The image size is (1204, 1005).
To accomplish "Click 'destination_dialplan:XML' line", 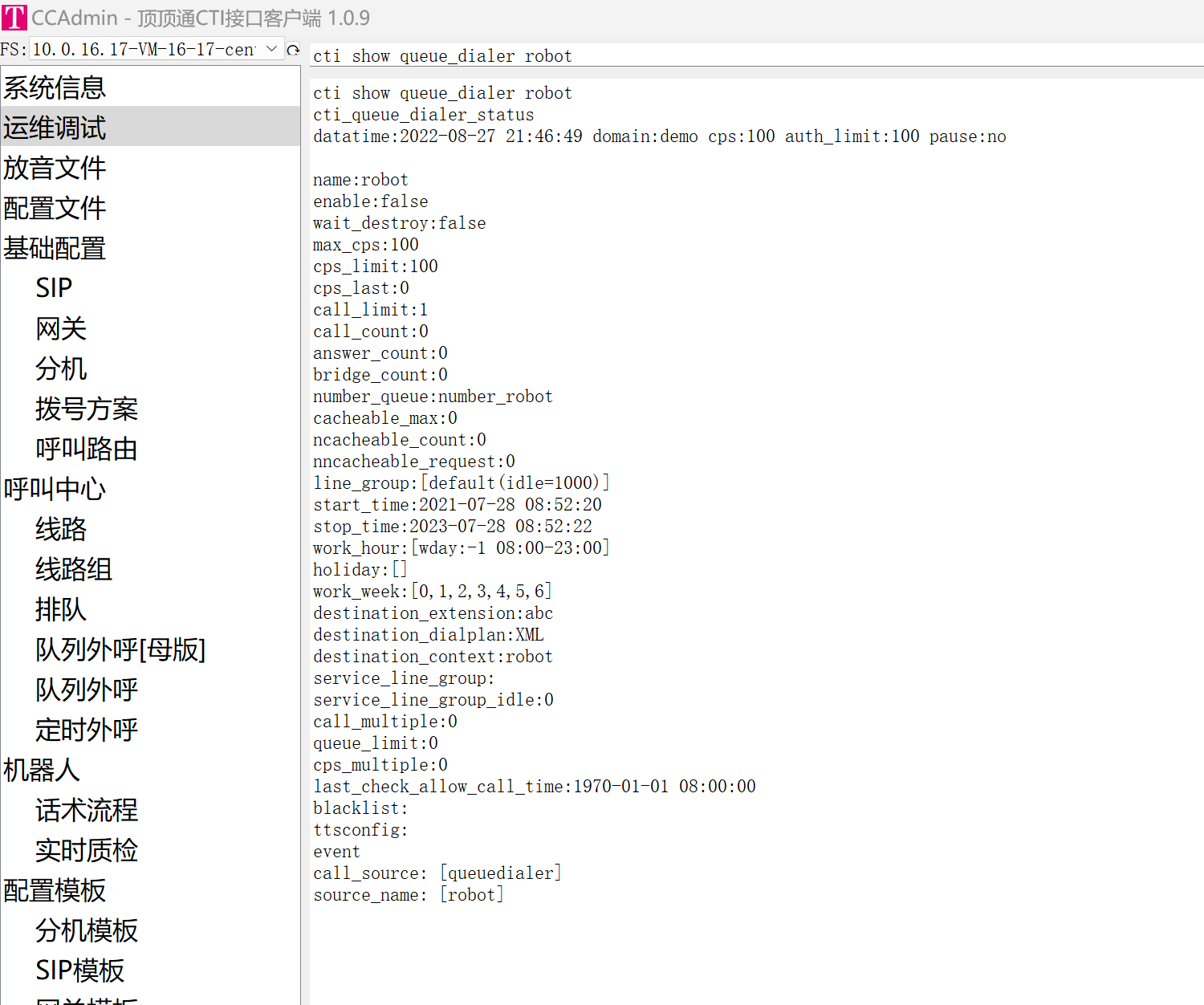I will [429, 635].
